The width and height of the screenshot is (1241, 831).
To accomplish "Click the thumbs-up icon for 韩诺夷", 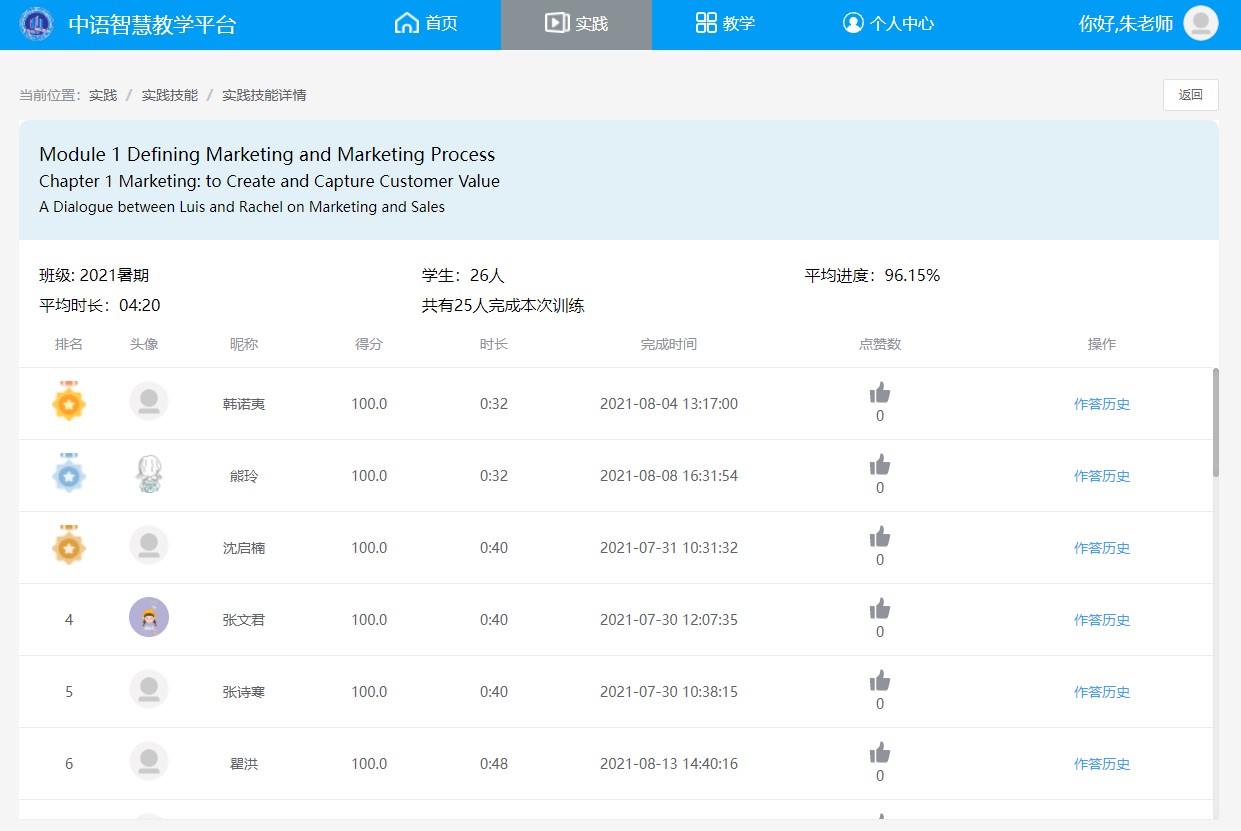I will click(880, 393).
